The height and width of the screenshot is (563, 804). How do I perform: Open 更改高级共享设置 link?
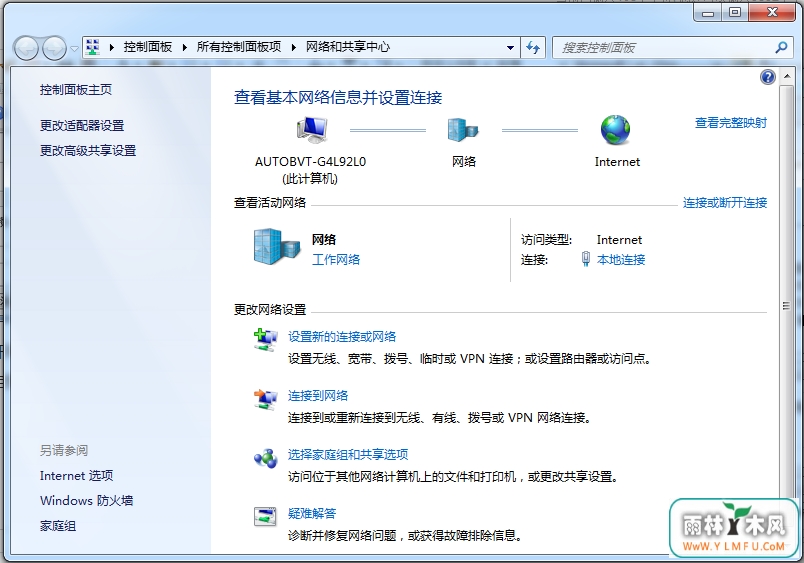click(88, 151)
